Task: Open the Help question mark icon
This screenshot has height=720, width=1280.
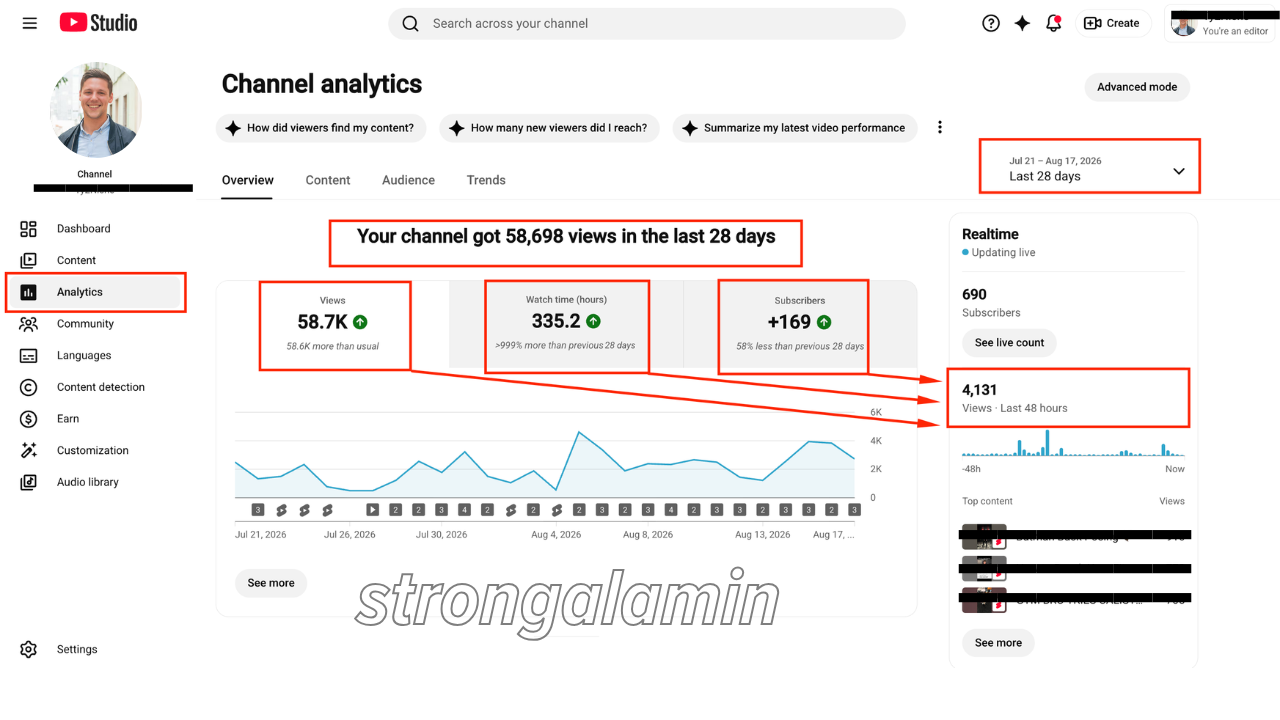Action: (991, 23)
